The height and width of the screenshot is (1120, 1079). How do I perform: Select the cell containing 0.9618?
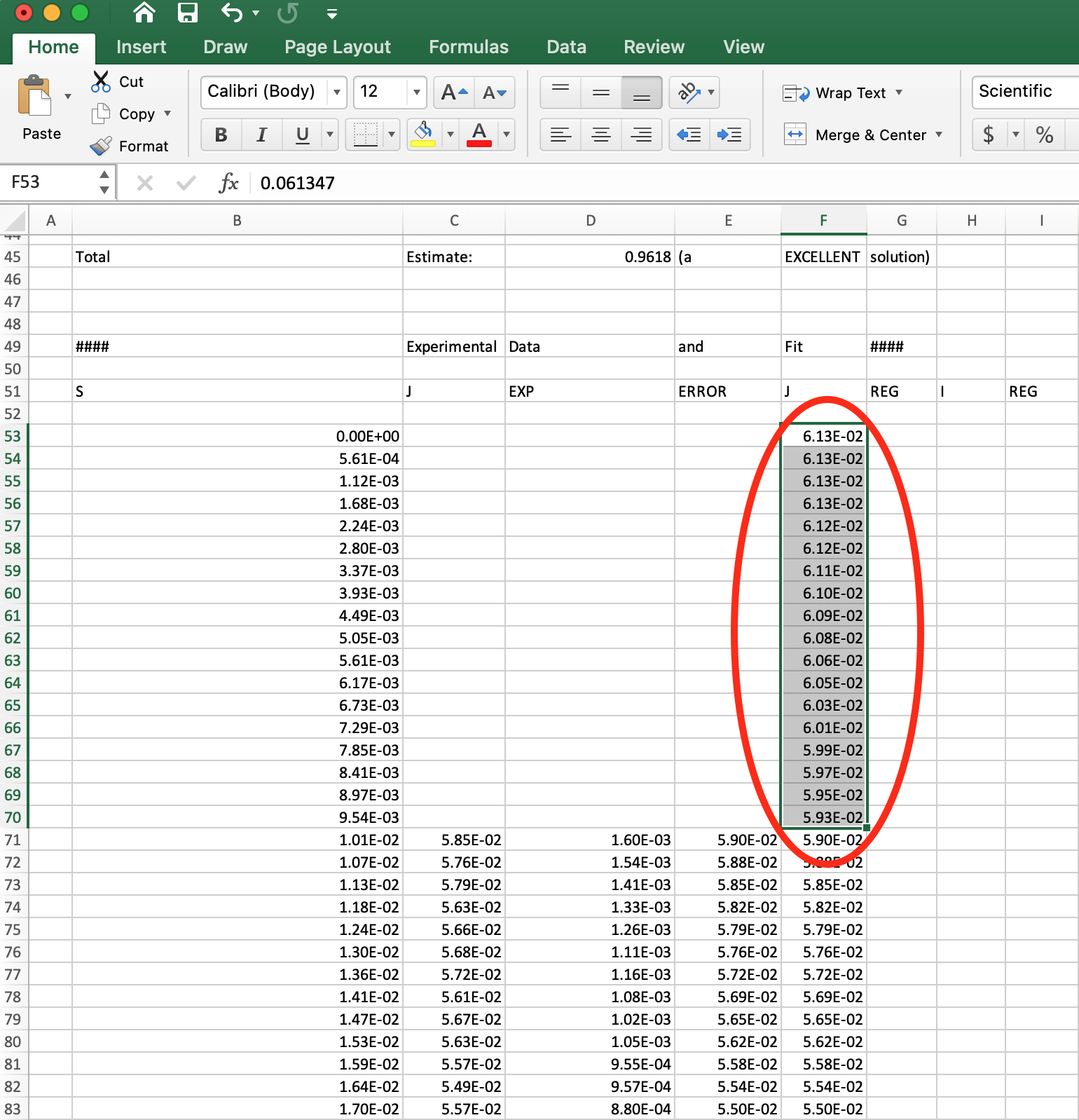[x=590, y=257]
